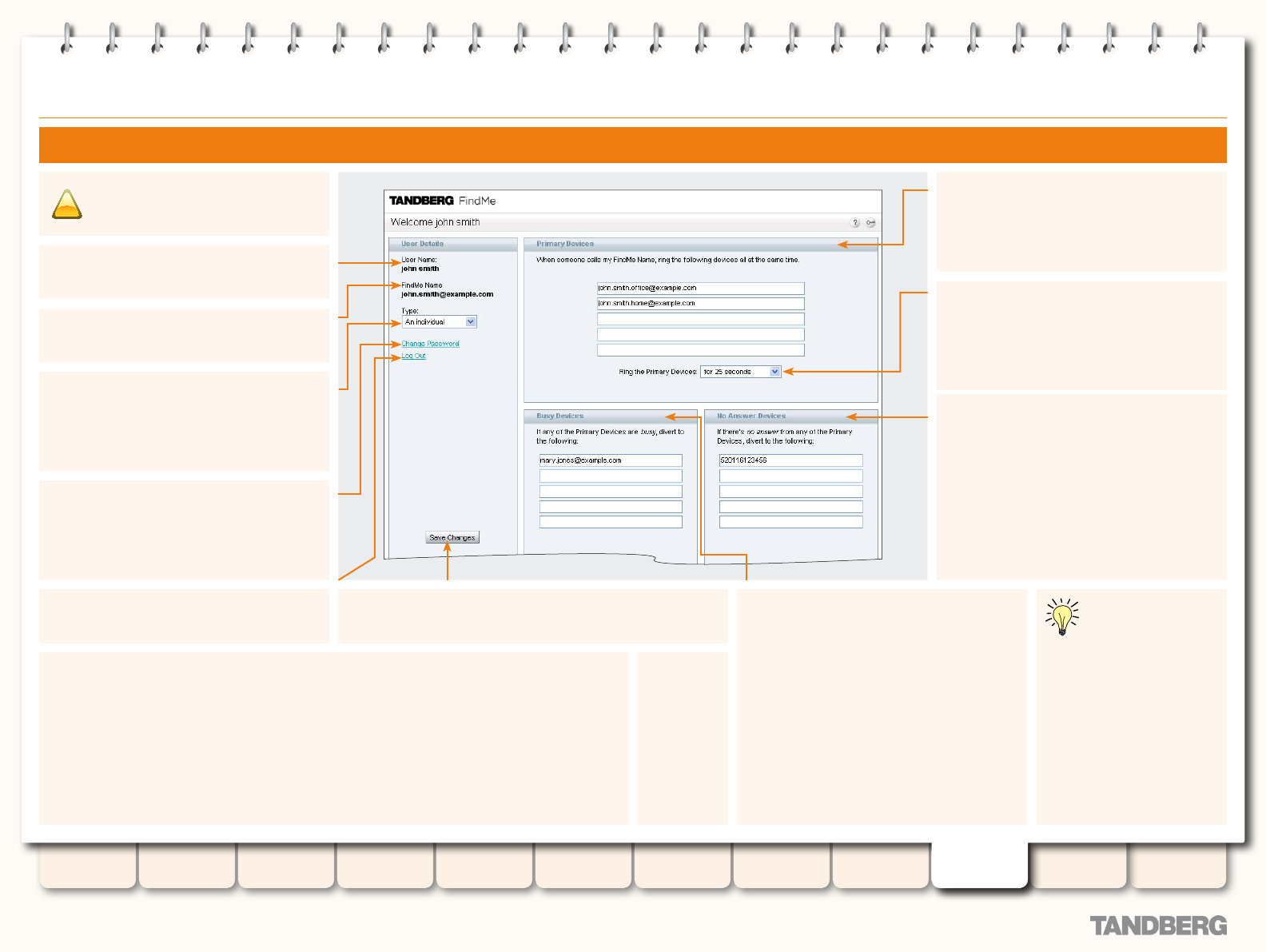Click the No Answer Devices panel header
This screenshot has width=1266, height=952.
(x=791, y=416)
